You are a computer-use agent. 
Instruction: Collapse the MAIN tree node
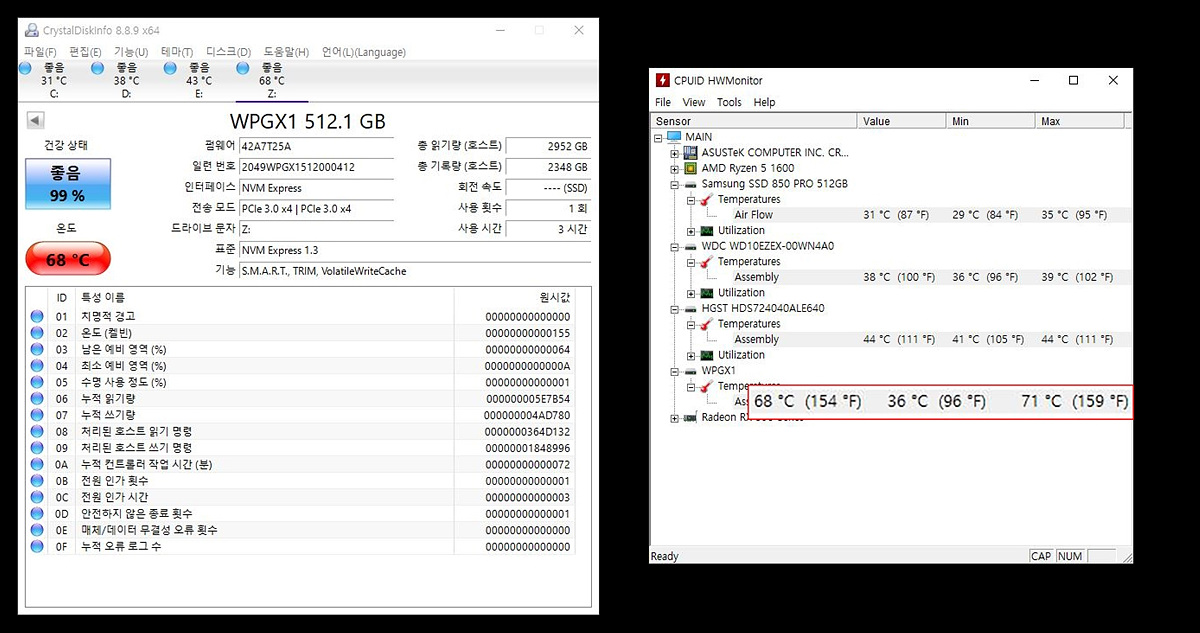pyautogui.click(x=659, y=137)
